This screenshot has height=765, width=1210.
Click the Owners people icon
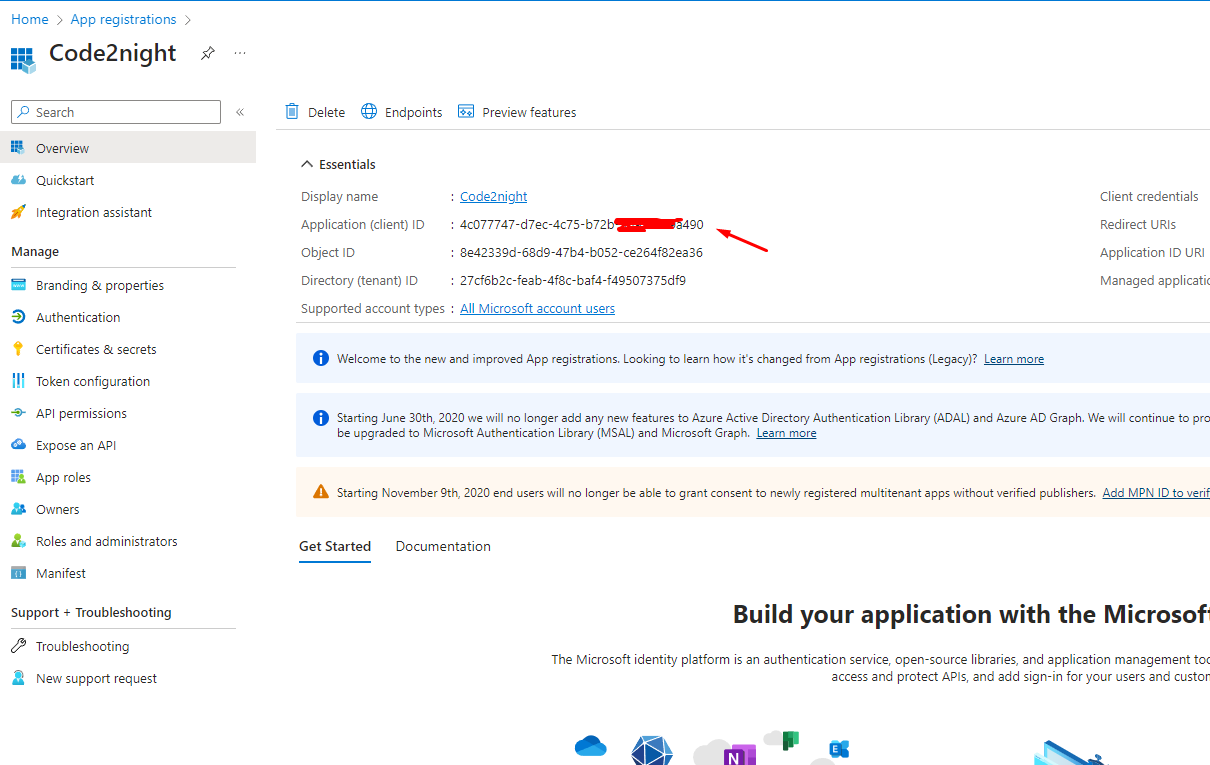18,509
